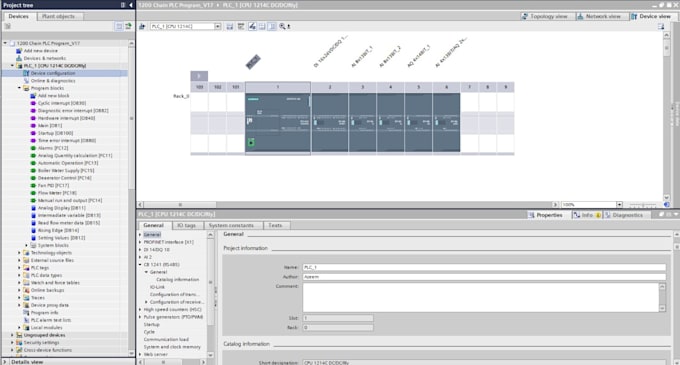Image resolution: width=680 pixels, height=365 pixels.
Task: Select Device configuration in project tree
Action: (52, 73)
